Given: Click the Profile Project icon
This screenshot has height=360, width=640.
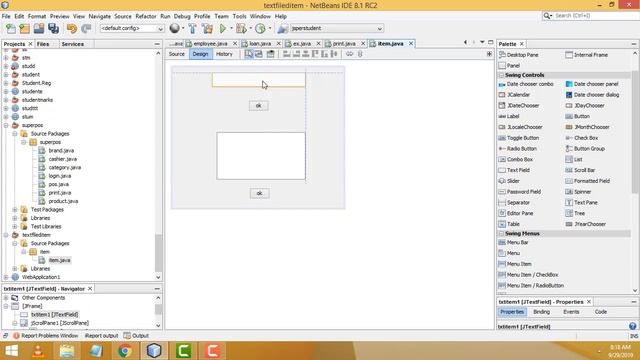Looking at the screenshot, I should pyautogui.click(x=260, y=28).
